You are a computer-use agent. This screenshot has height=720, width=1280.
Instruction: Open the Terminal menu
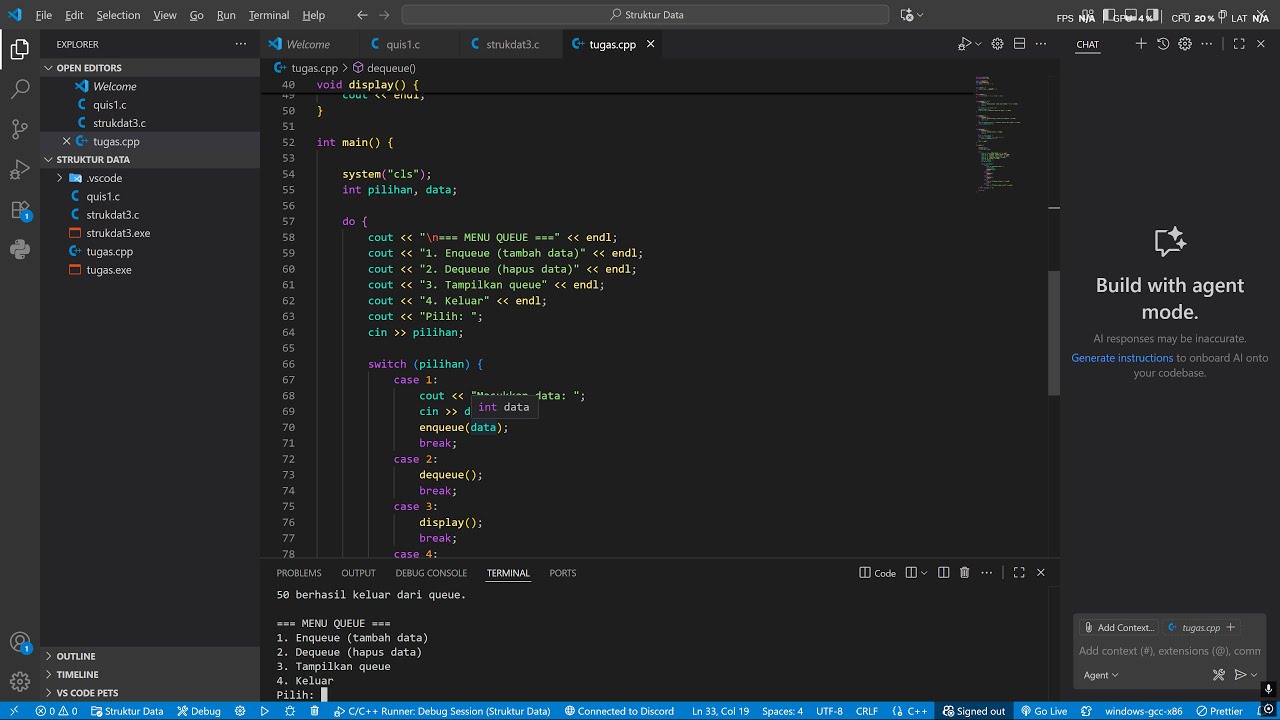pos(269,15)
